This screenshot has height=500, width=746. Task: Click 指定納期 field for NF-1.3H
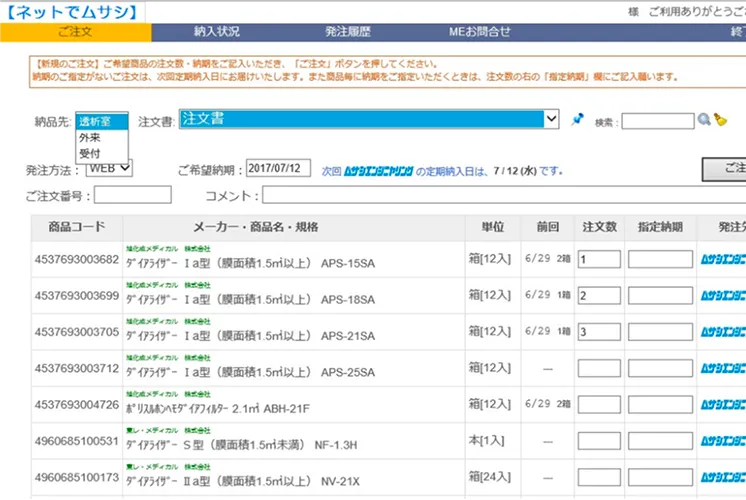click(x=660, y=441)
